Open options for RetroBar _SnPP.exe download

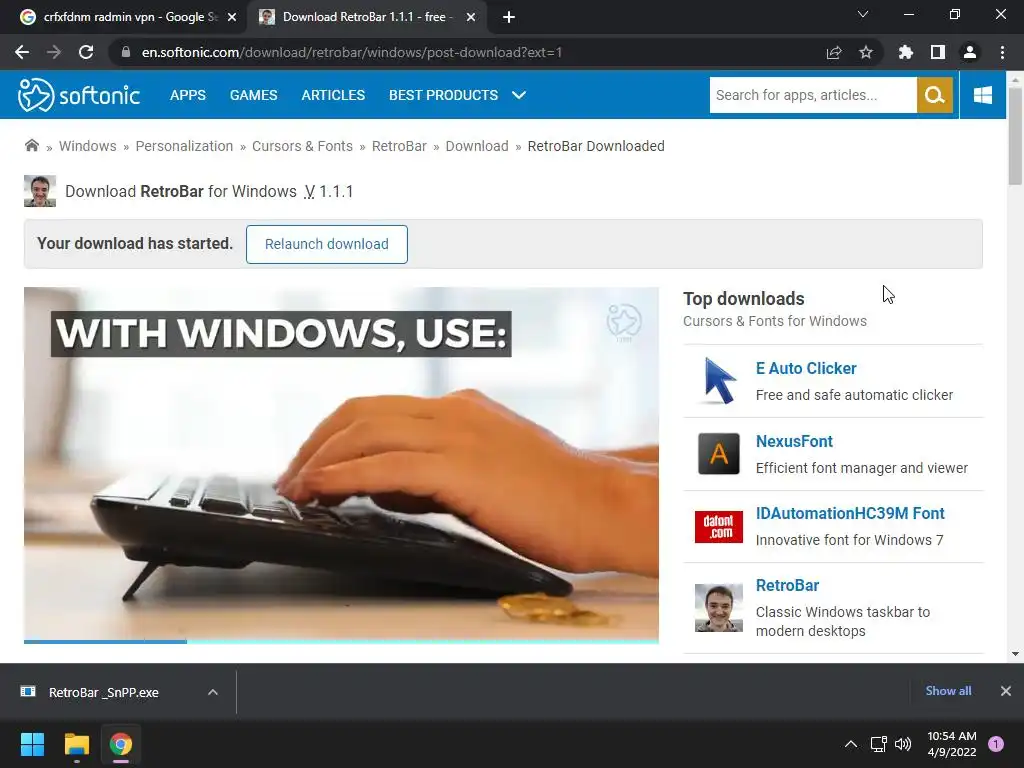(213, 692)
